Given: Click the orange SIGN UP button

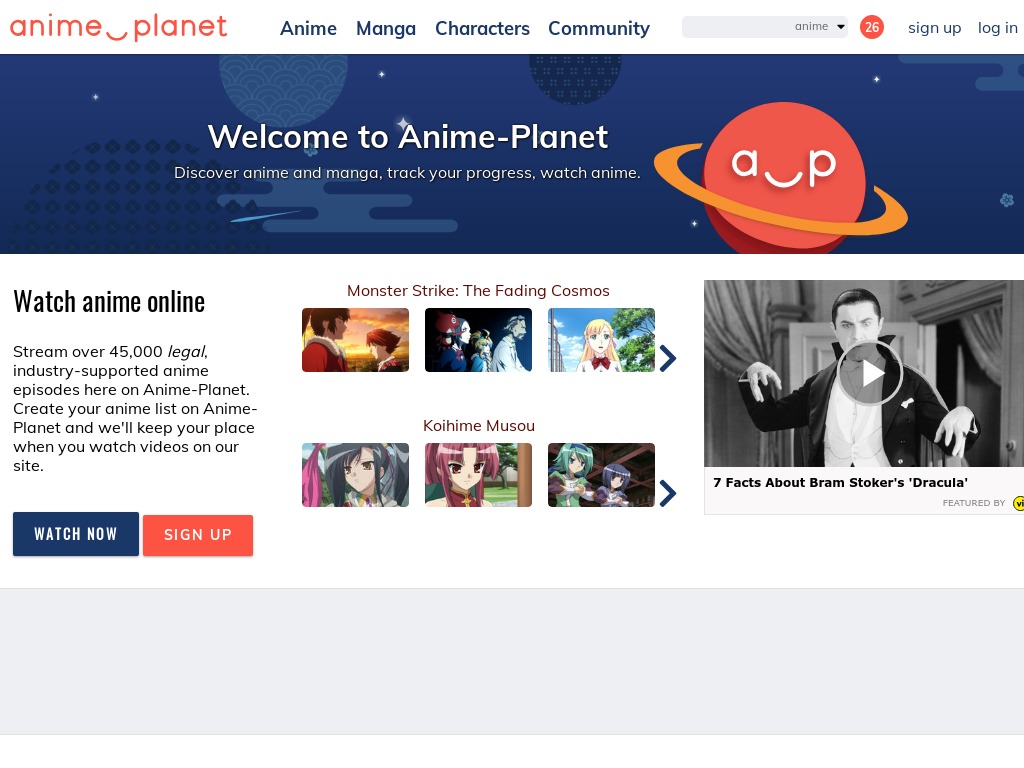Looking at the screenshot, I should pyautogui.click(x=198, y=535).
